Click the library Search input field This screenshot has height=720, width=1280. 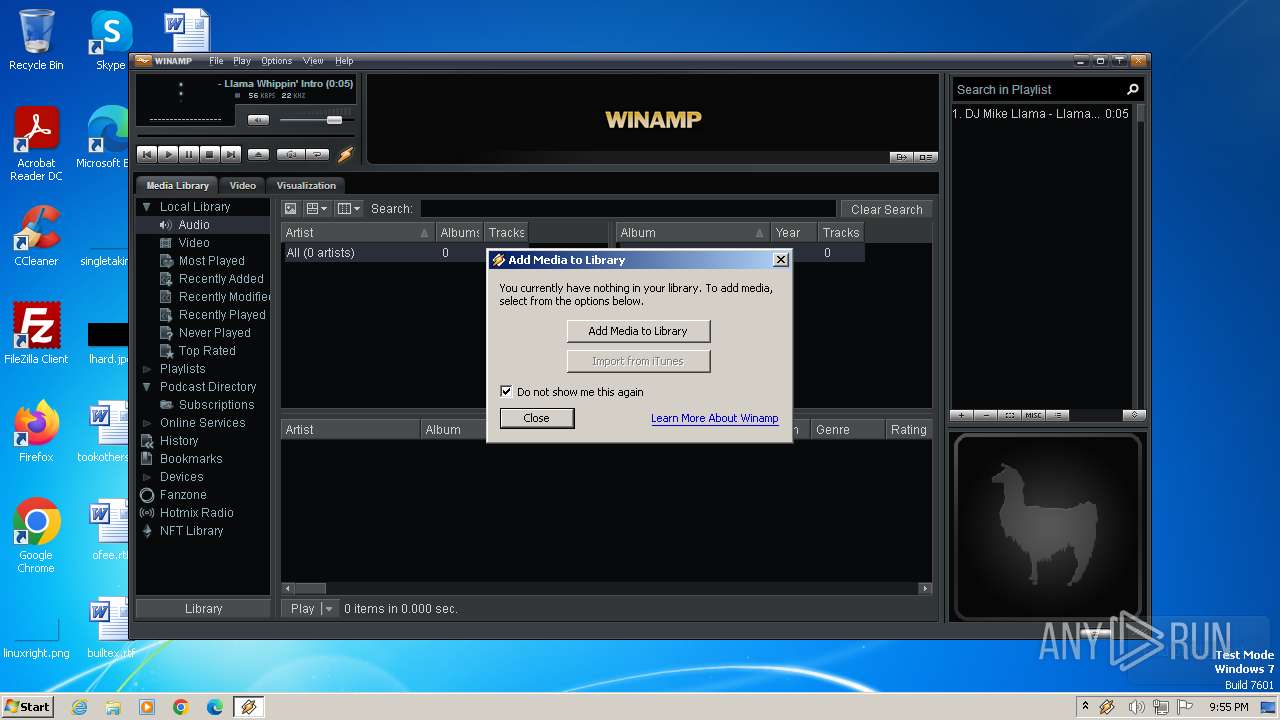pos(628,209)
